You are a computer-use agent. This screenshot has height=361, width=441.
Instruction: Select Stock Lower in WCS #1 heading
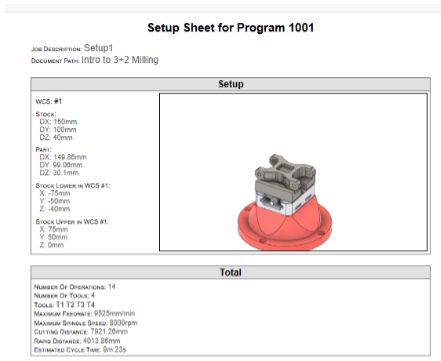pyautogui.click(x=73, y=186)
